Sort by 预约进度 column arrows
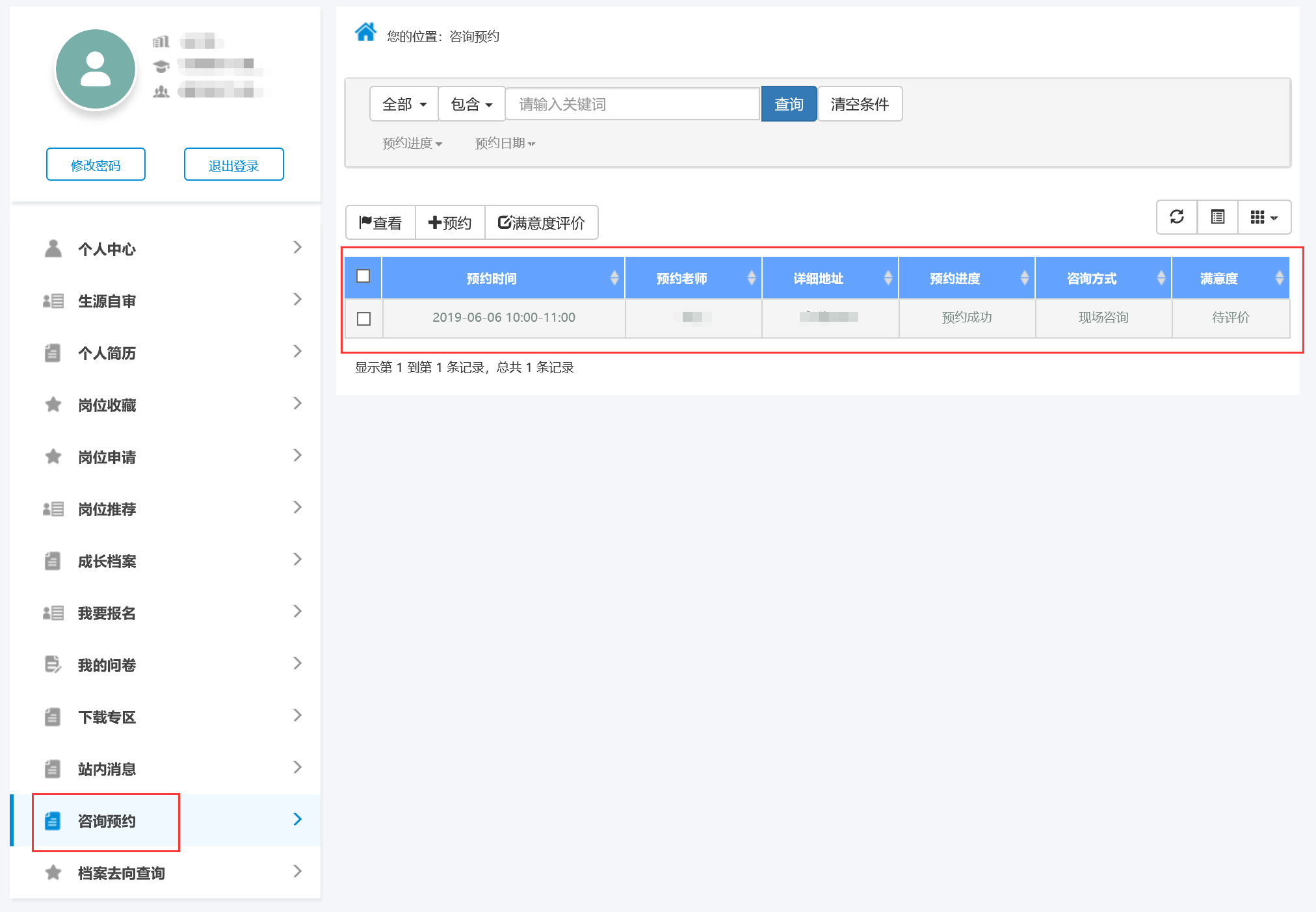Viewport: 1316px width, 912px height. (x=1025, y=278)
